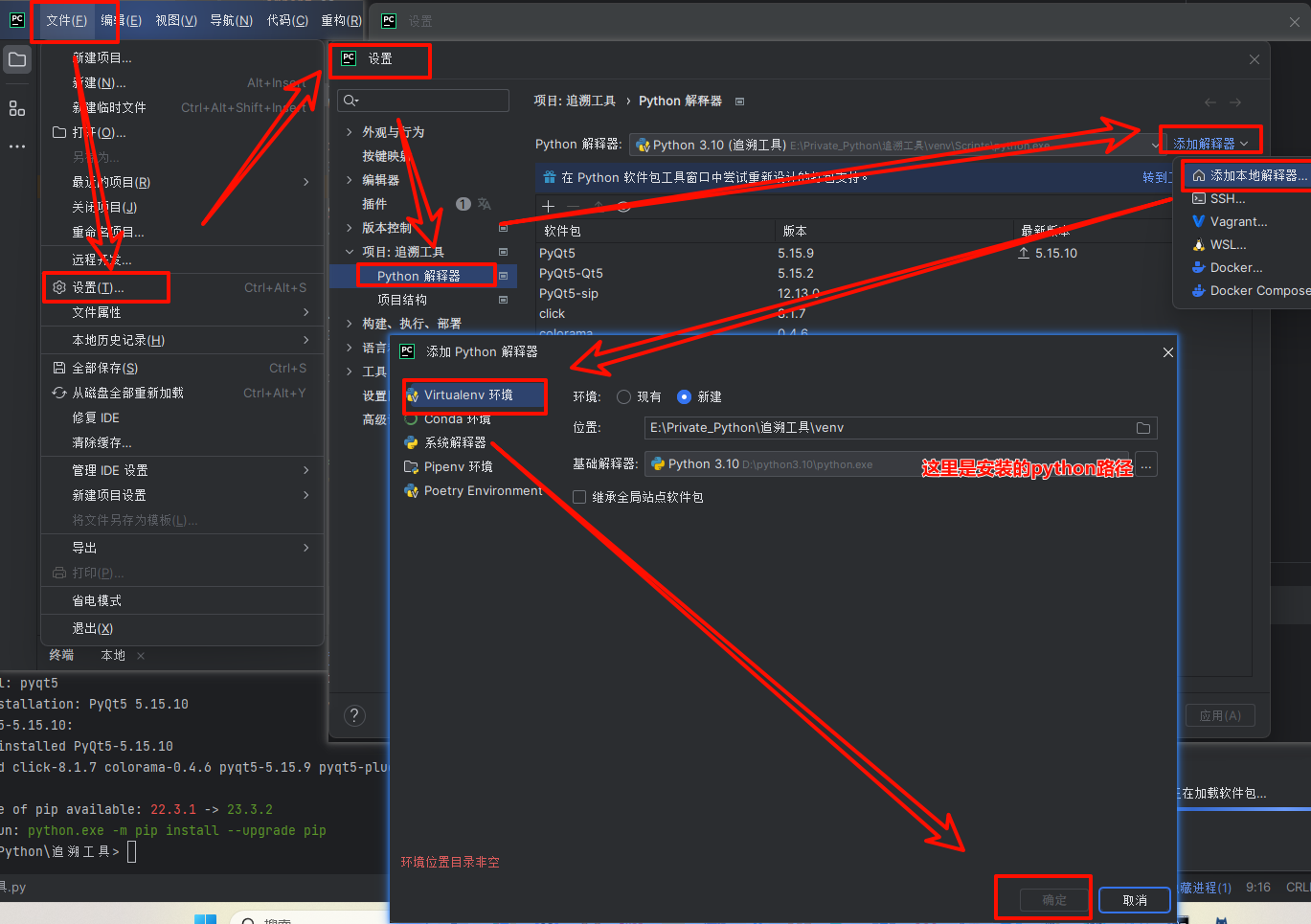Expand 版本控制 settings node
The image size is (1311, 924).
tap(350, 228)
